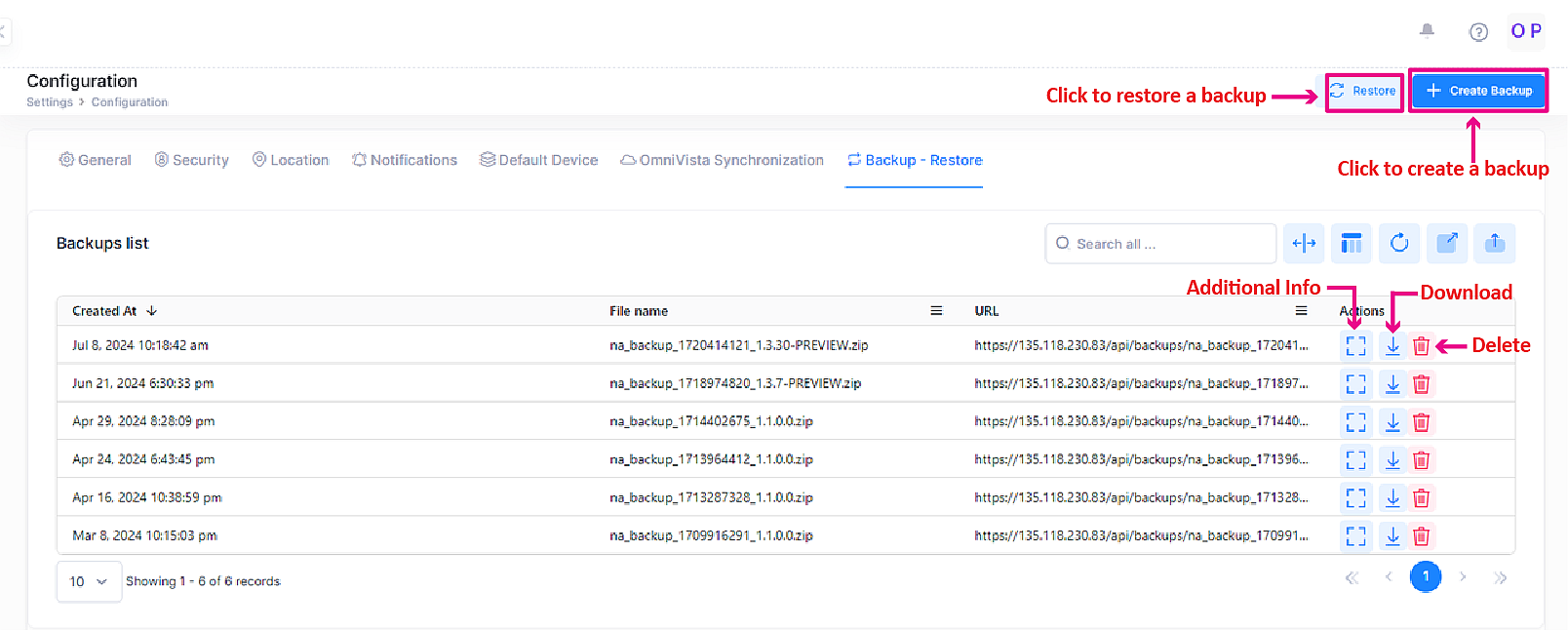
Task: Click the refresh icon in backups toolbar
Action: pos(1399,243)
